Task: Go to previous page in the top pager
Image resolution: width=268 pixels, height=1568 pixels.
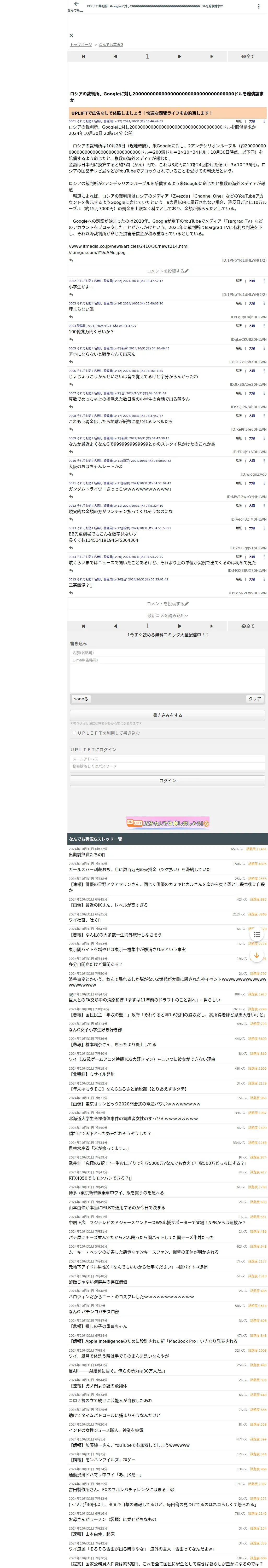Action: (x=115, y=57)
